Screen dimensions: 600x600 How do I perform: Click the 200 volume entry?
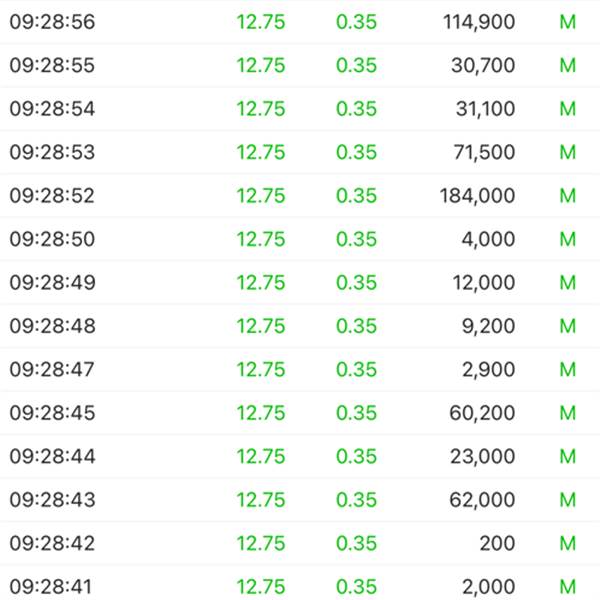497,543
